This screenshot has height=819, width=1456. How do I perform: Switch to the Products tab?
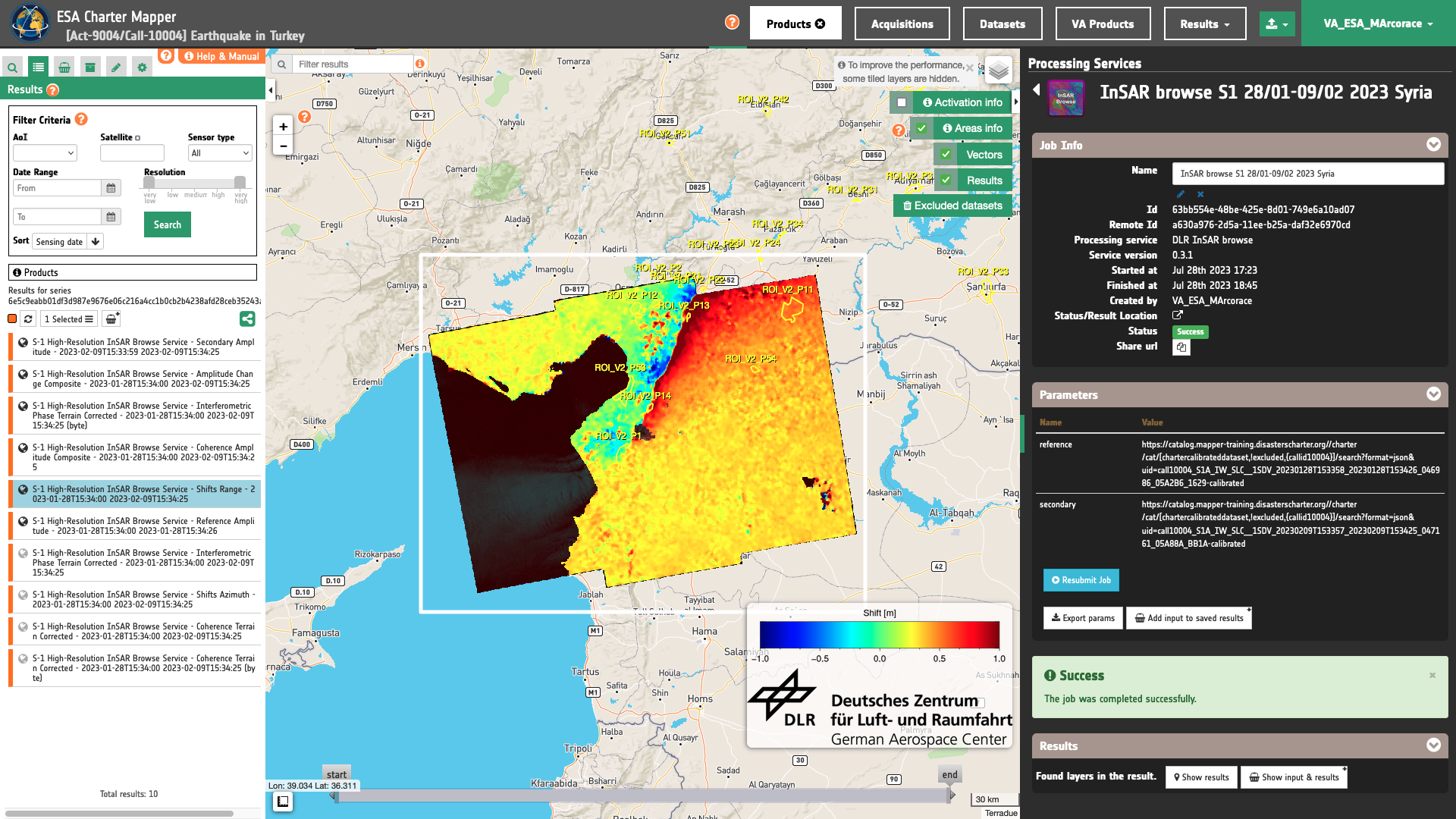tap(795, 24)
